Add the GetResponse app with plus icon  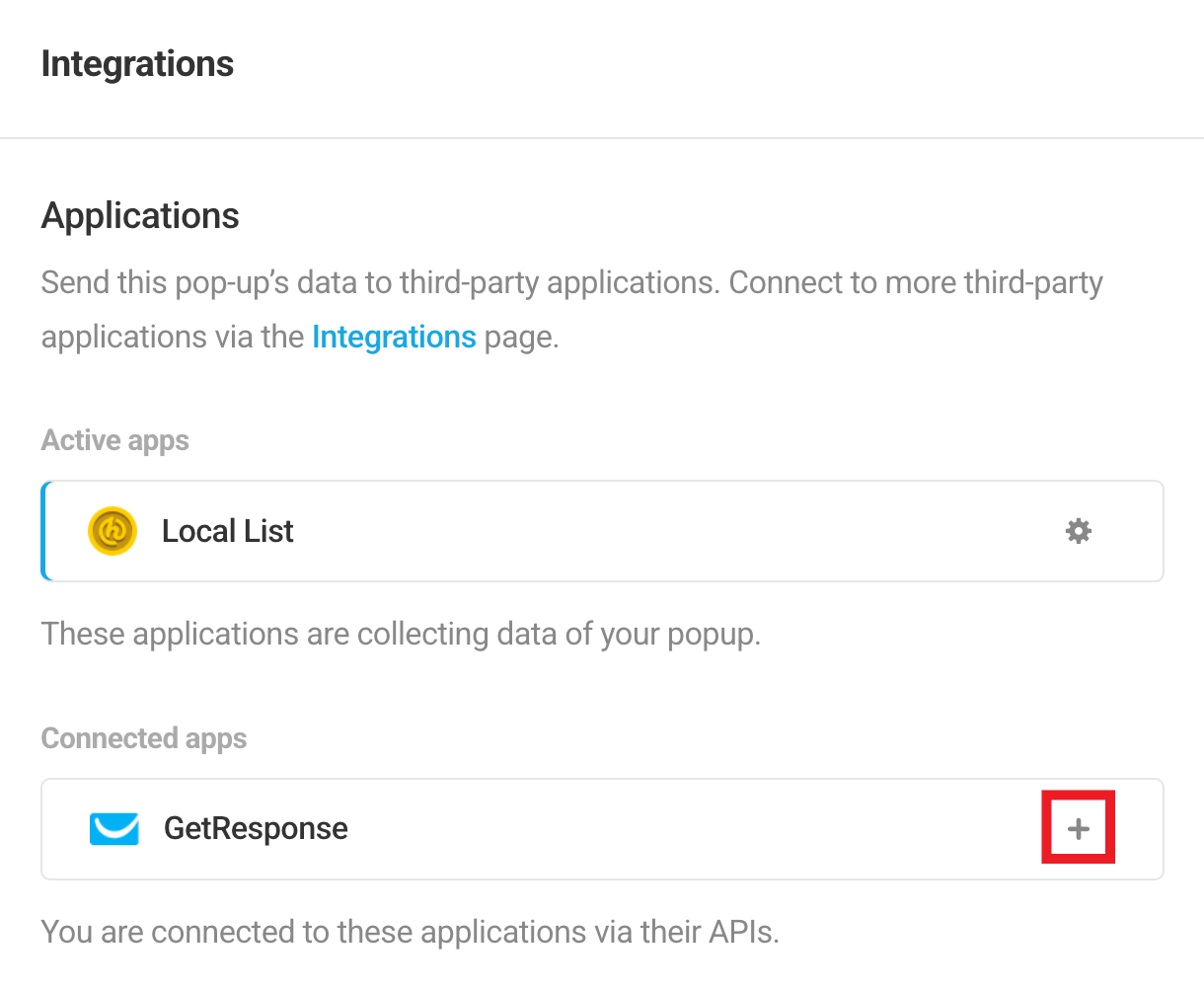click(1079, 828)
